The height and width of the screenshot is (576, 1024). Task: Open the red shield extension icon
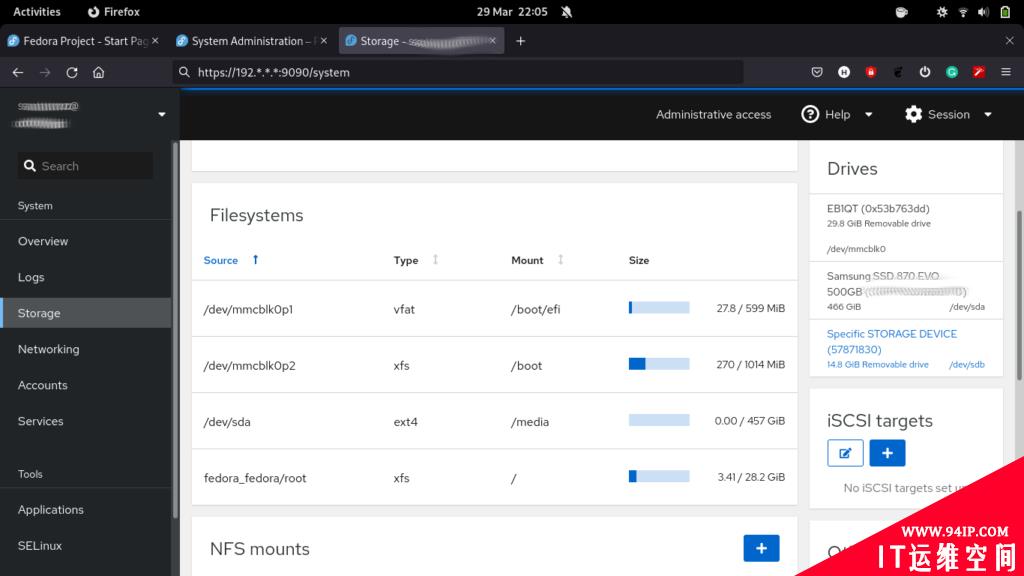[871, 72]
